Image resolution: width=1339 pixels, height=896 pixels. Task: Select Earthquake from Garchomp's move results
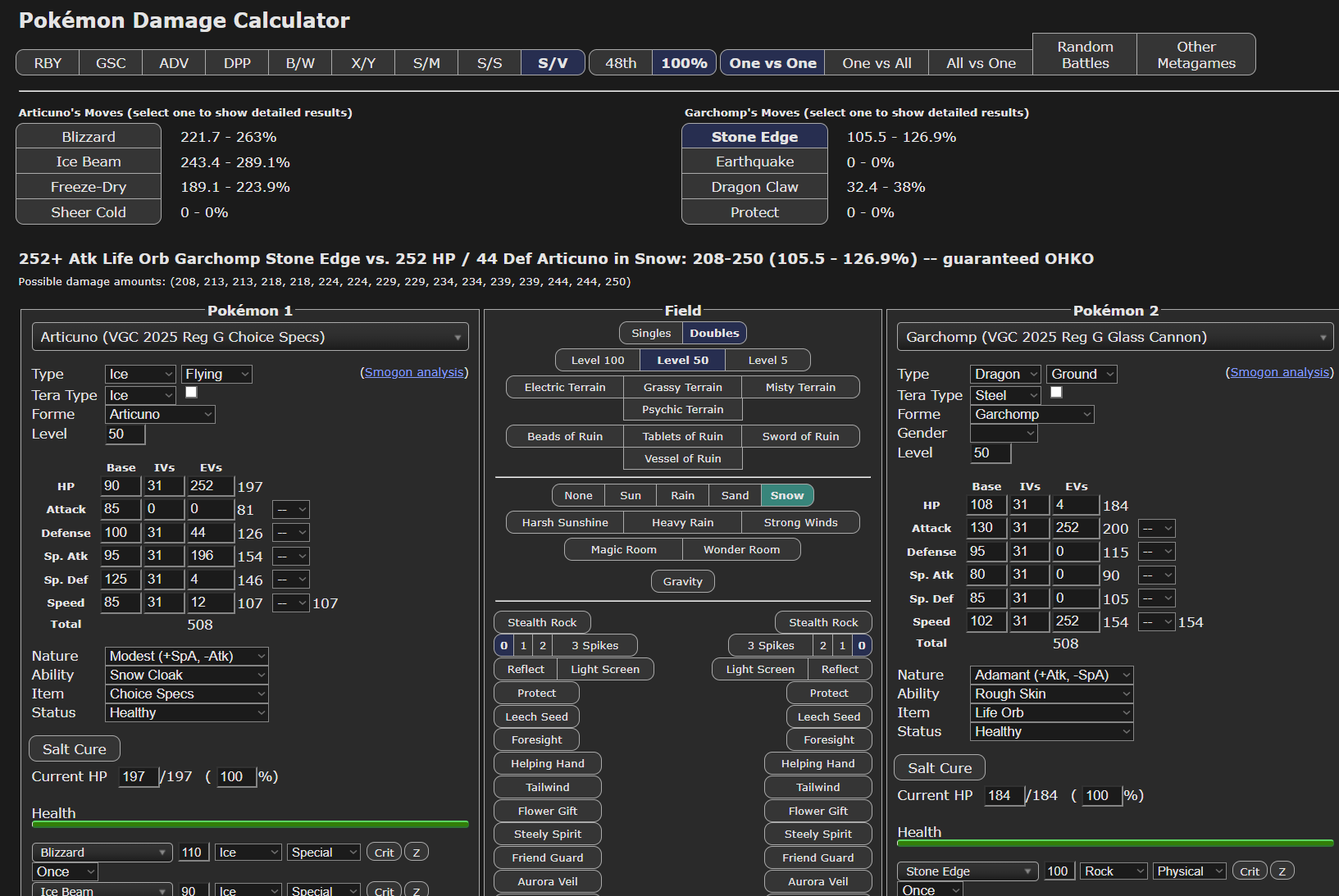(754, 161)
